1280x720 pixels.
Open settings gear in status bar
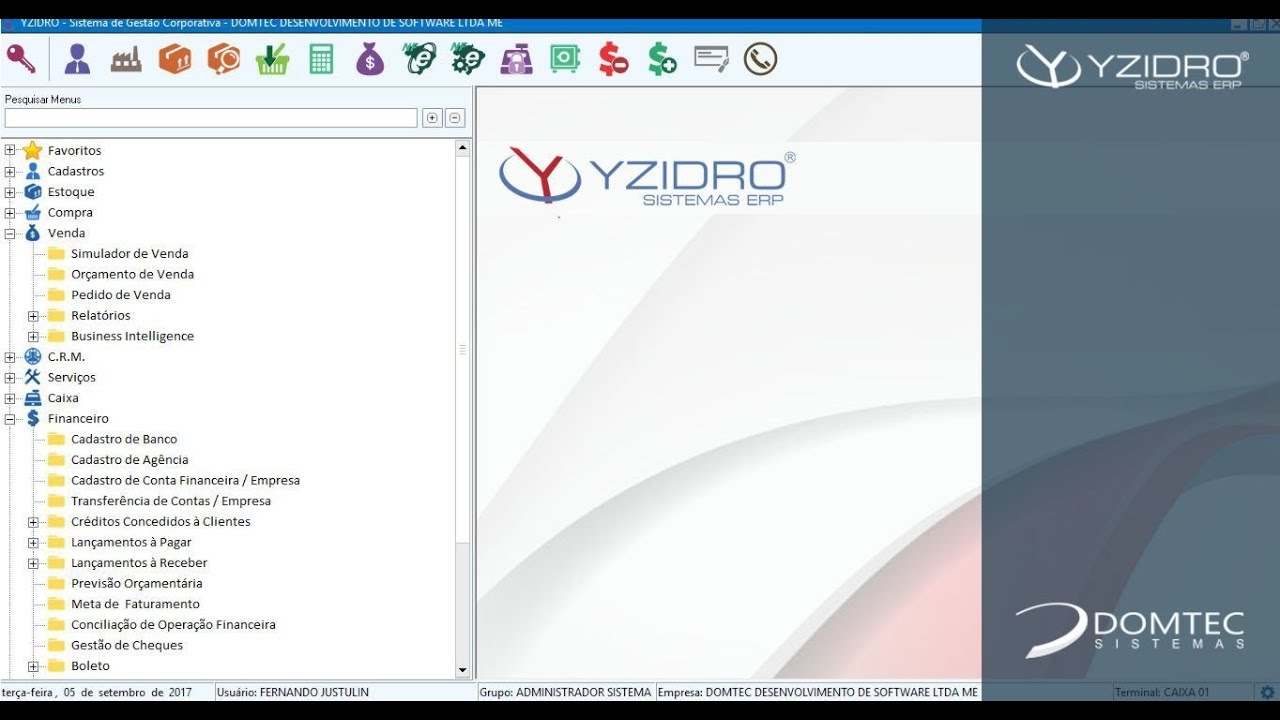point(1267,692)
